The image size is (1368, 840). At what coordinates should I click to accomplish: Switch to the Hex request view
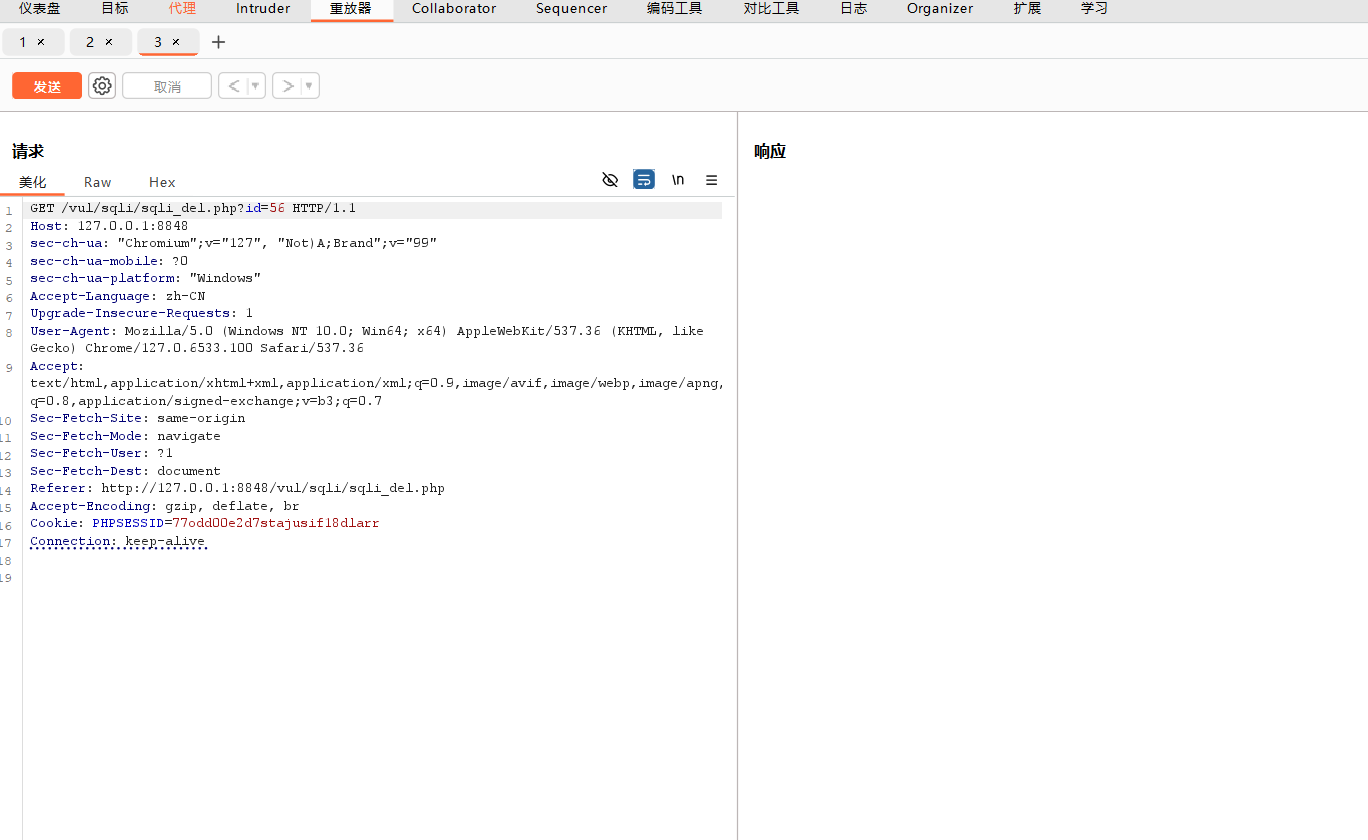click(162, 182)
